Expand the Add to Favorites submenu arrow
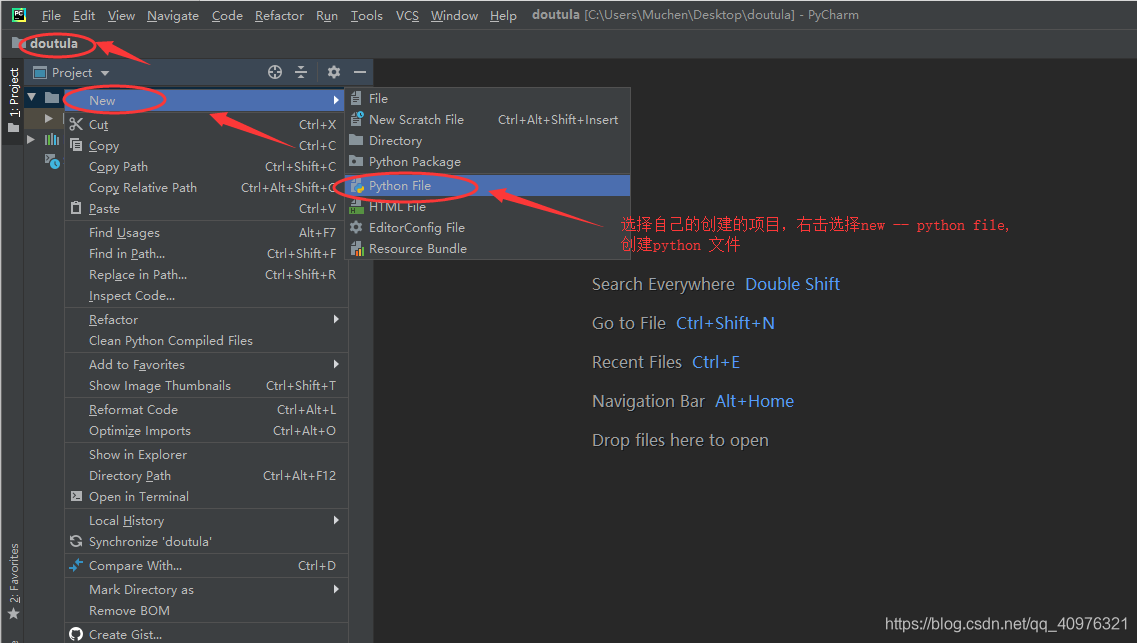Screen dimensions: 1137x643 (x=336, y=364)
